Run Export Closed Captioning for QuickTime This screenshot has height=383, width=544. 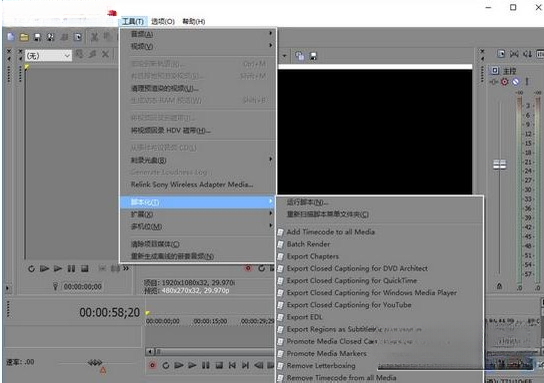coord(380,281)
